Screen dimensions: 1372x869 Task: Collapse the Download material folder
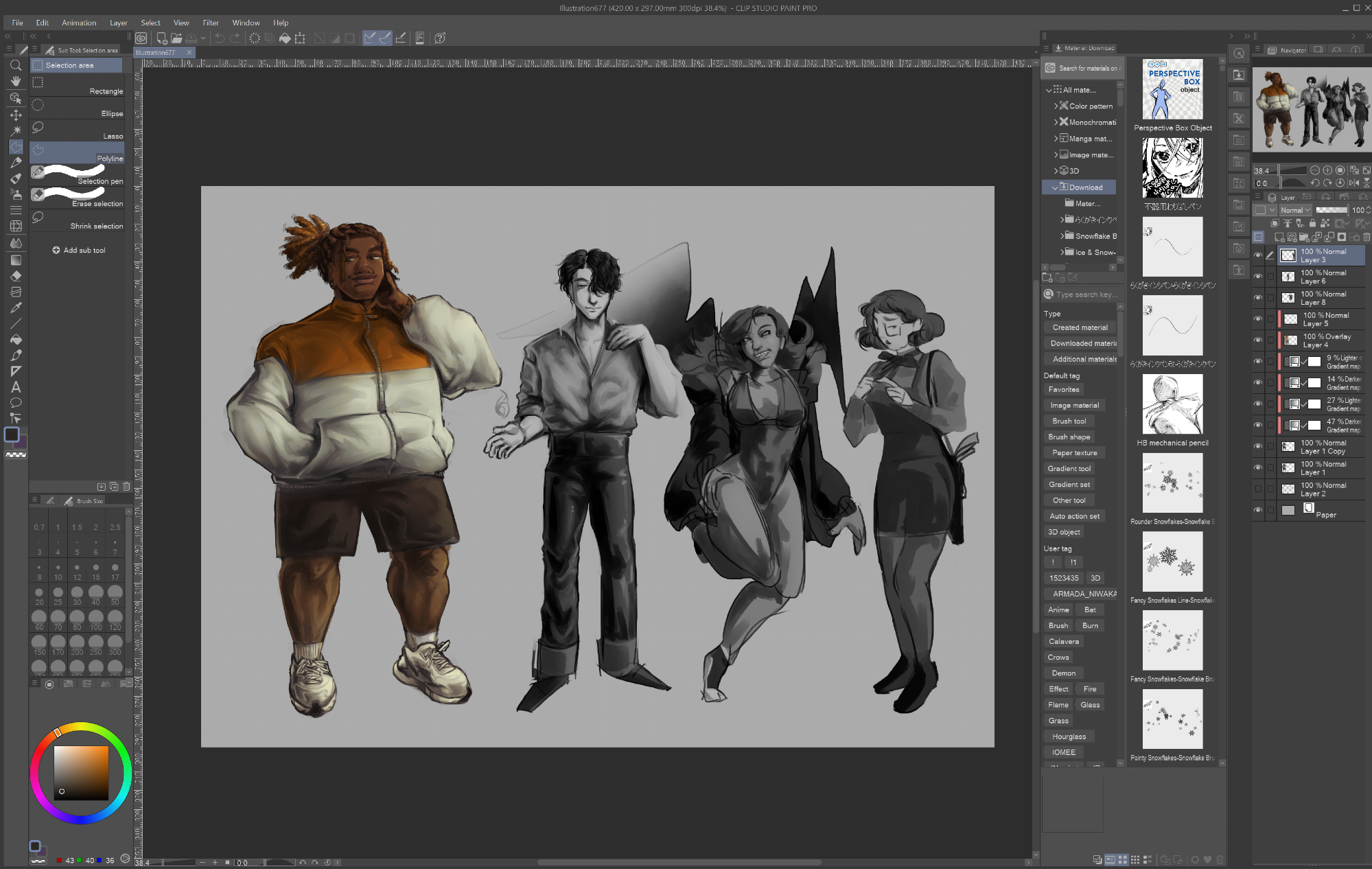(x=1055, y=187)
